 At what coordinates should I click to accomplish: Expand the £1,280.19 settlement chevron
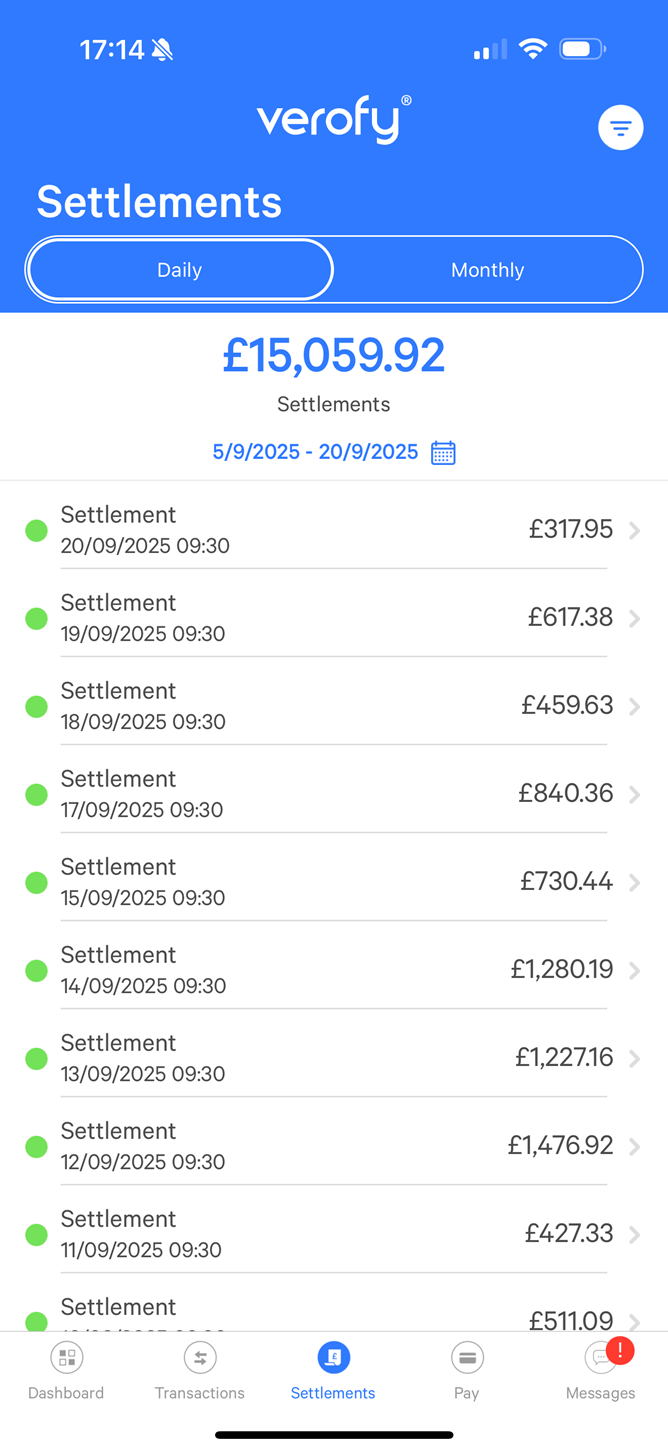point(635,971)
